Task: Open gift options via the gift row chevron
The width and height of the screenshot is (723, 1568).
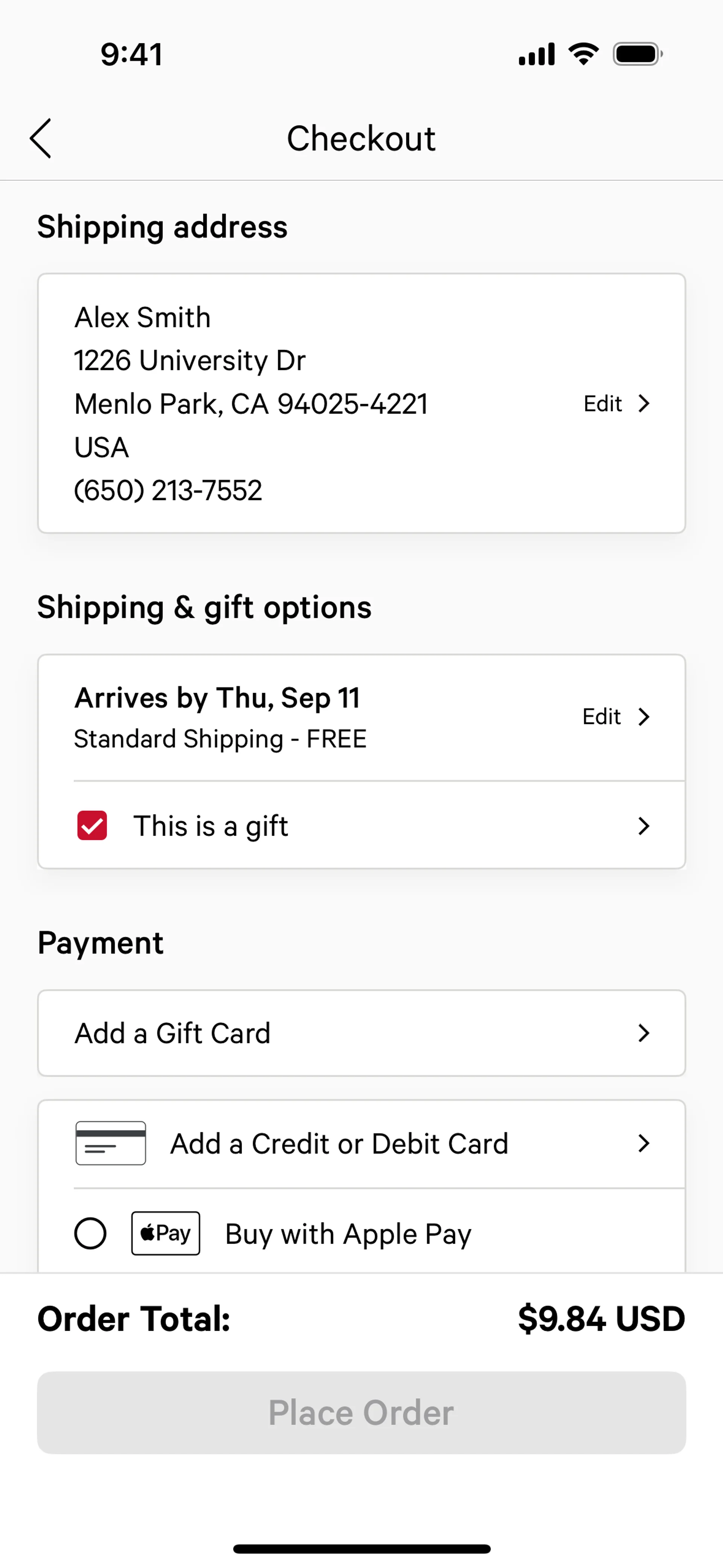Action: click(x=643, y=825)
